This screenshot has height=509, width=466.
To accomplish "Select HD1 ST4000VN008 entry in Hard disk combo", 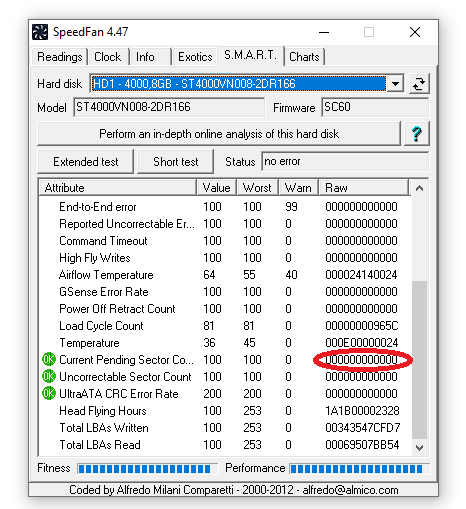I will [239, 84].
